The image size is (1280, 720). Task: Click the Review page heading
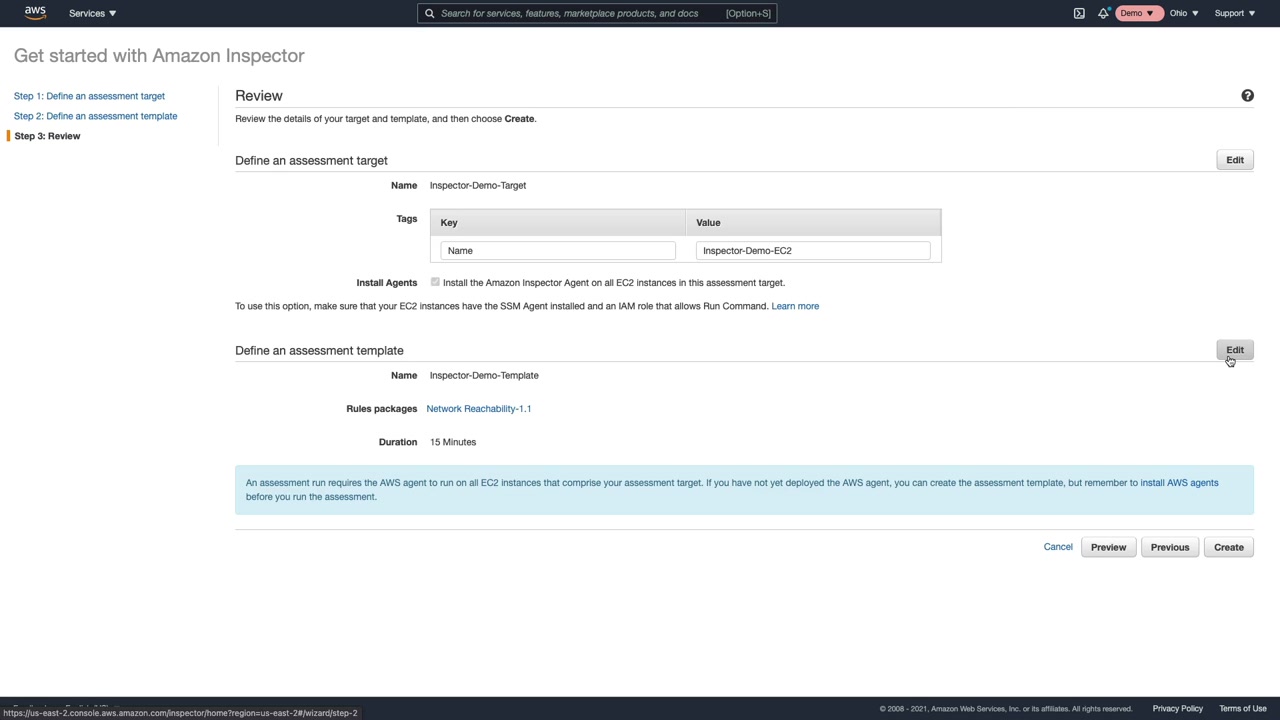[x=259, y=96]
